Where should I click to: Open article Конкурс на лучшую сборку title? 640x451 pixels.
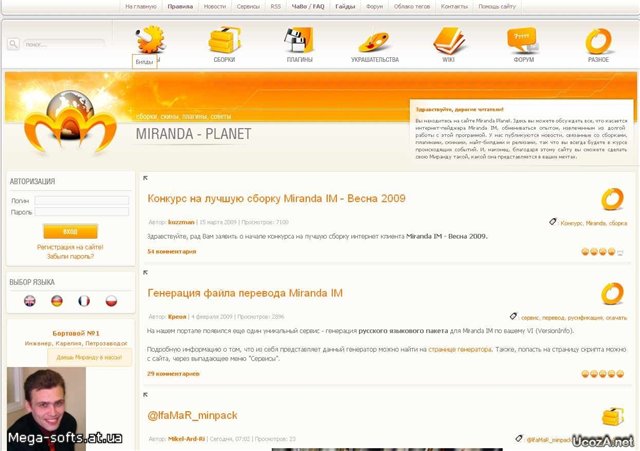pyautogui.click(x=276, y=199)
